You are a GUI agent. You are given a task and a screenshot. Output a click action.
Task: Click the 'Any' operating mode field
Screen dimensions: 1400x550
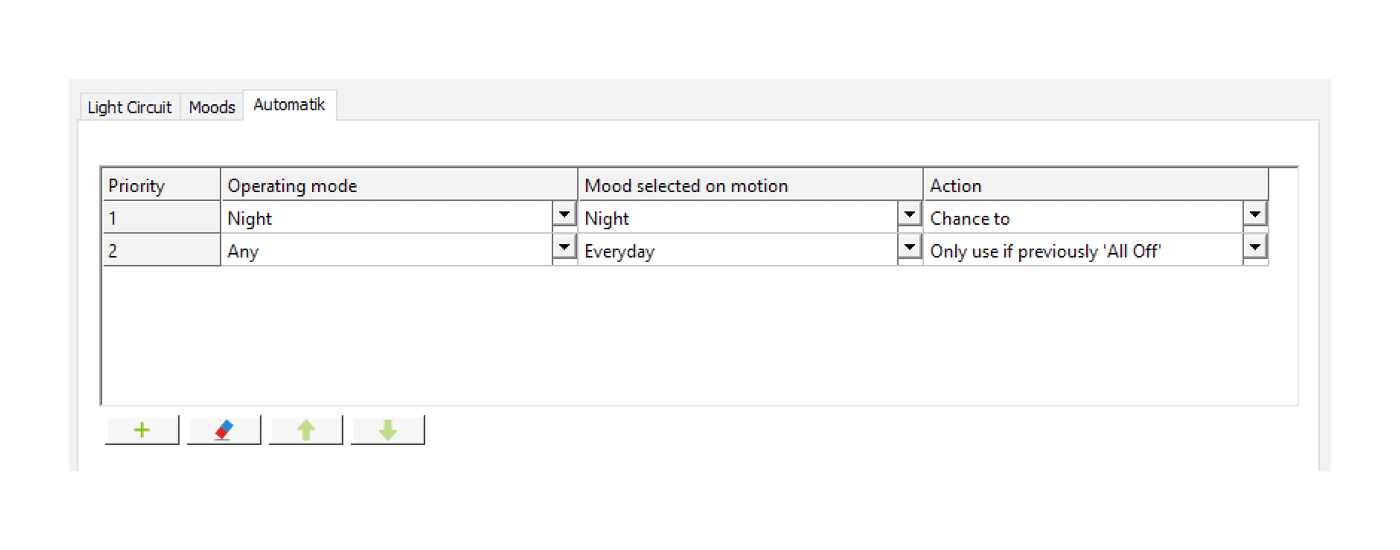click(x=385, y=251)
